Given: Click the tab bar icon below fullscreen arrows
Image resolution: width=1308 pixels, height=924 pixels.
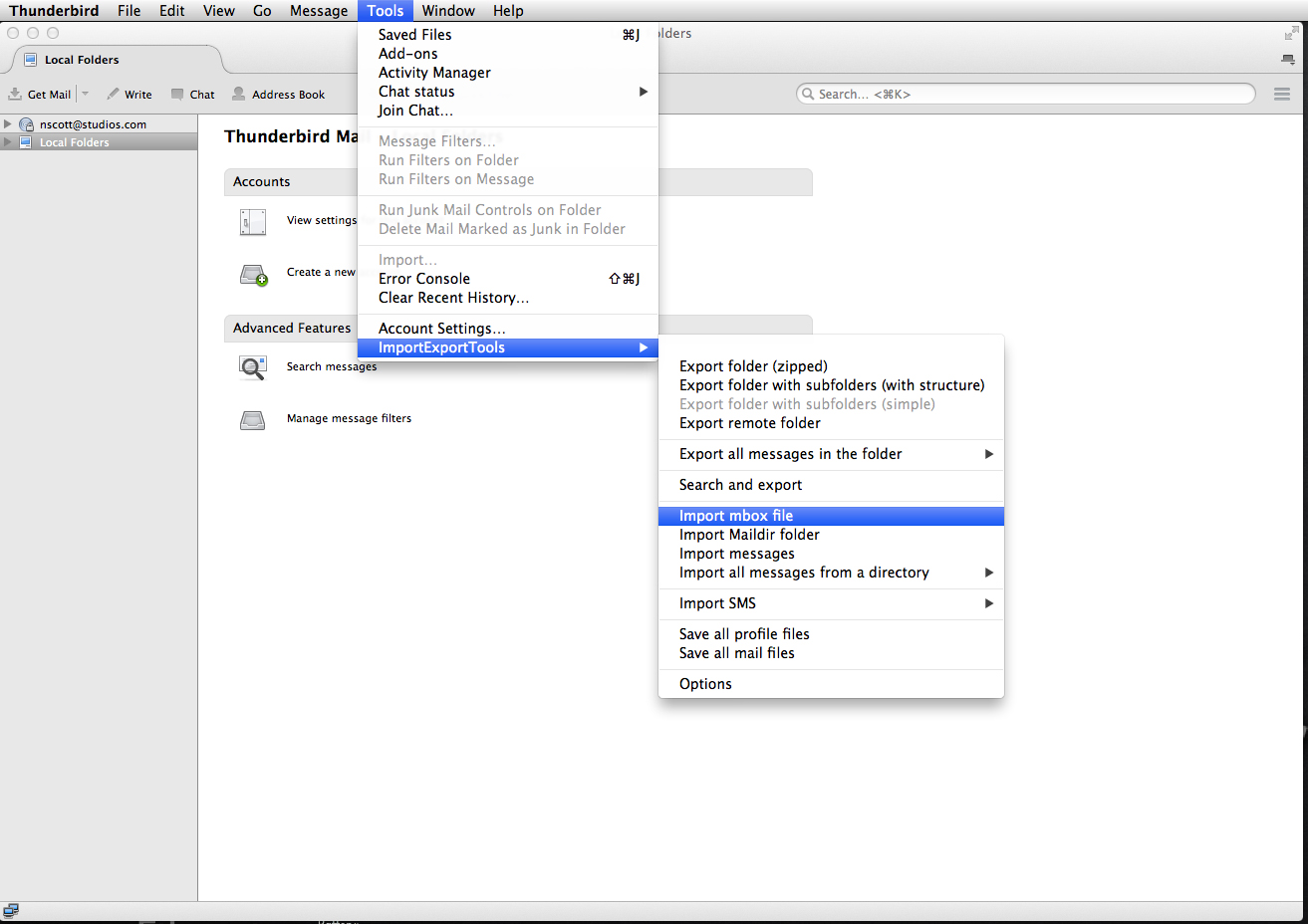Looking at the screenshot, I should click(x=1288, y=60).
